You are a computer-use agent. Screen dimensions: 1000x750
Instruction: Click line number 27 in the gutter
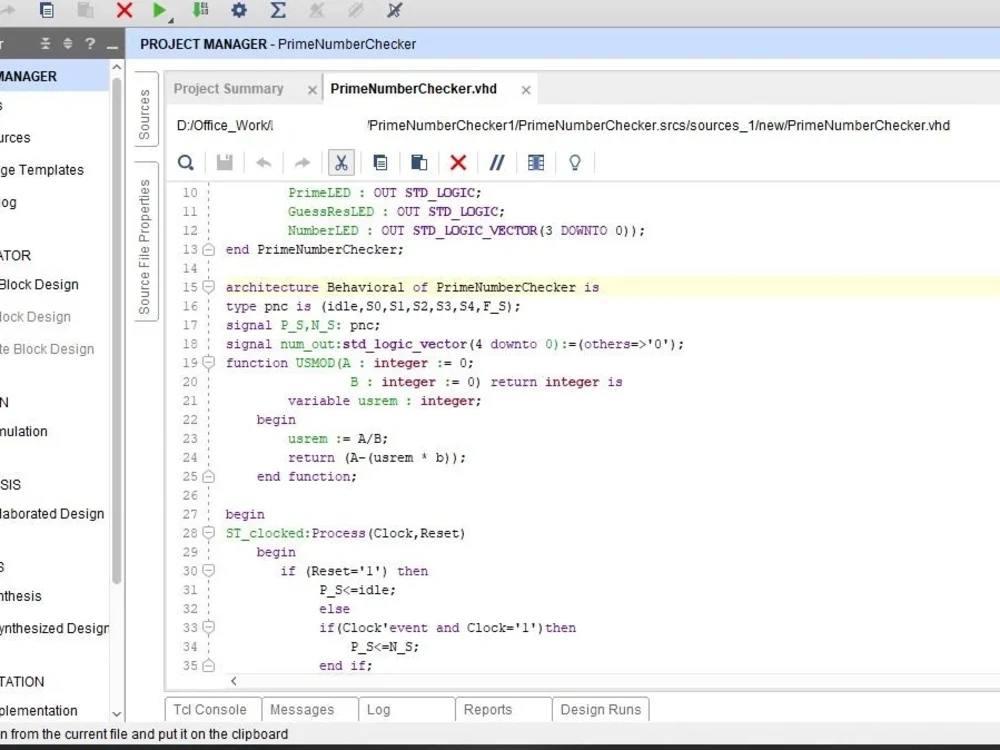pyautogui.click(x=190, y=514)
